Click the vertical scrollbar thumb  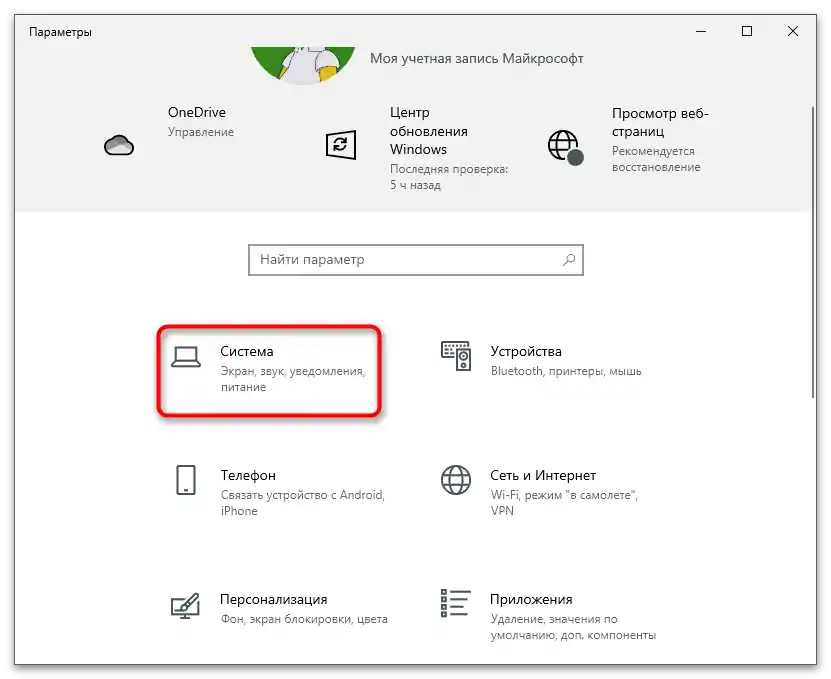(813, 252)
